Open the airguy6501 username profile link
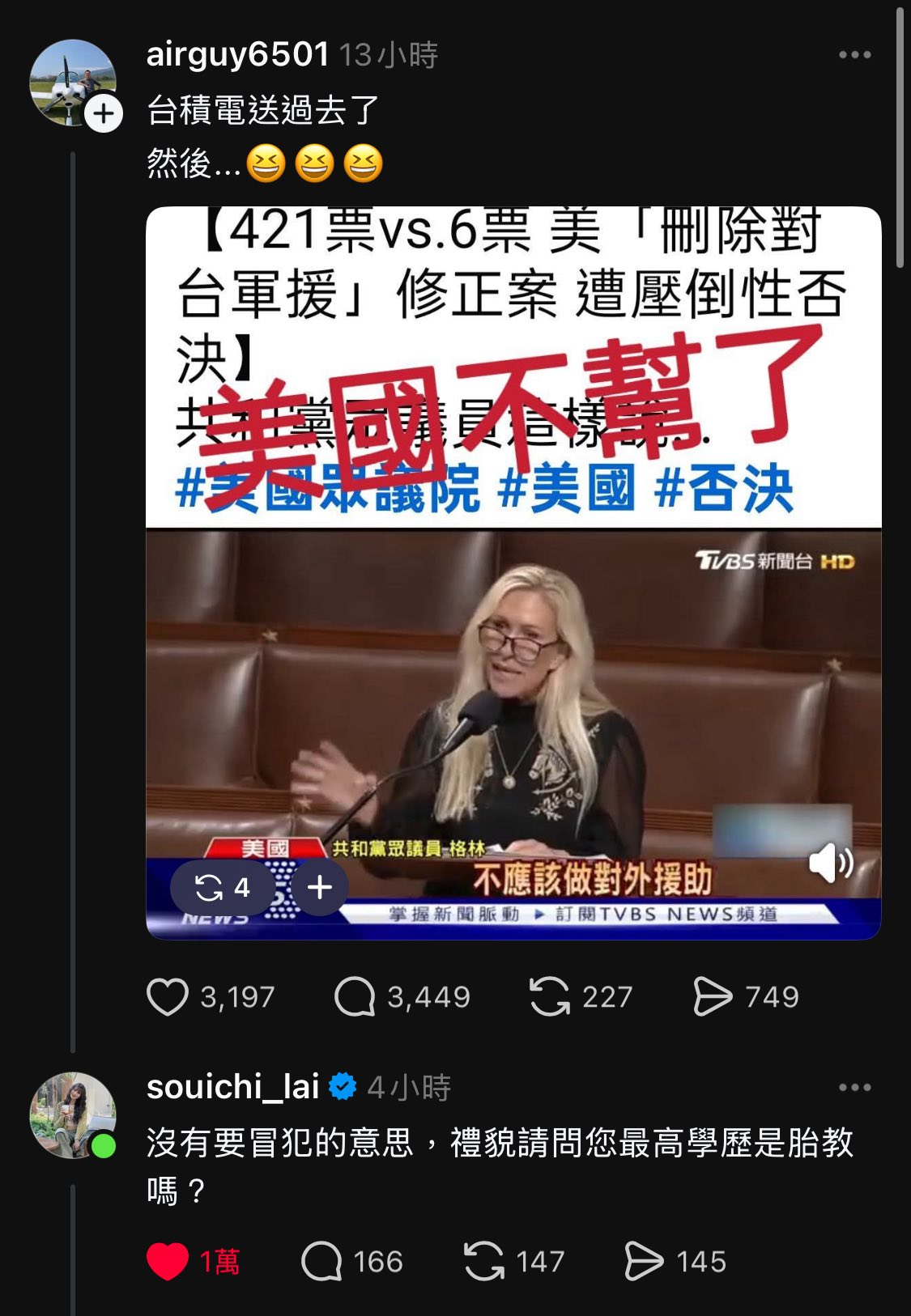The width and height of the screenshot is (911, 1316). tap(237, 54)
